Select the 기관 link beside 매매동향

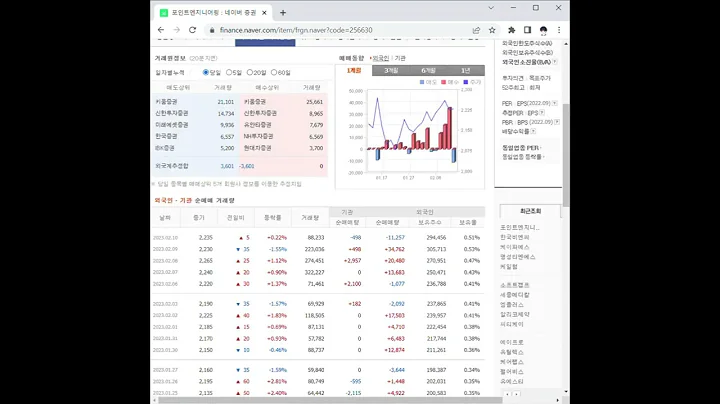(400, 58)
